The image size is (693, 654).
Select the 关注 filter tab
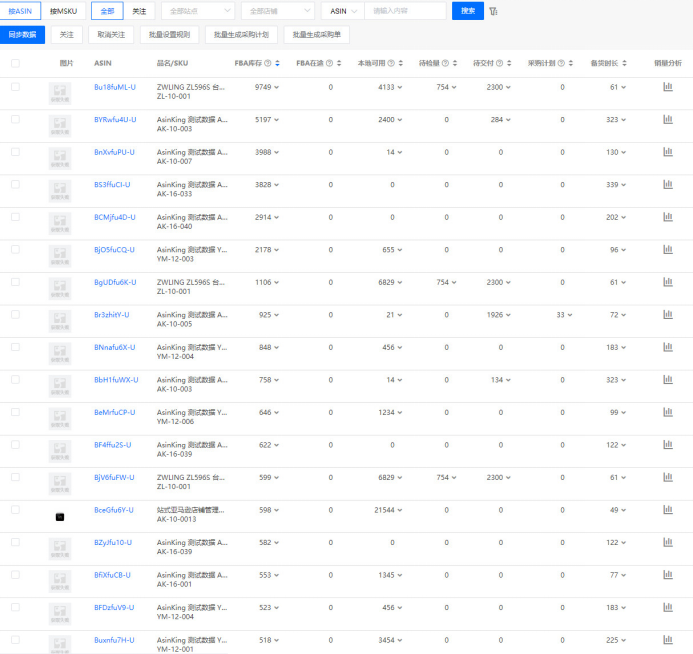coord(140,11)
